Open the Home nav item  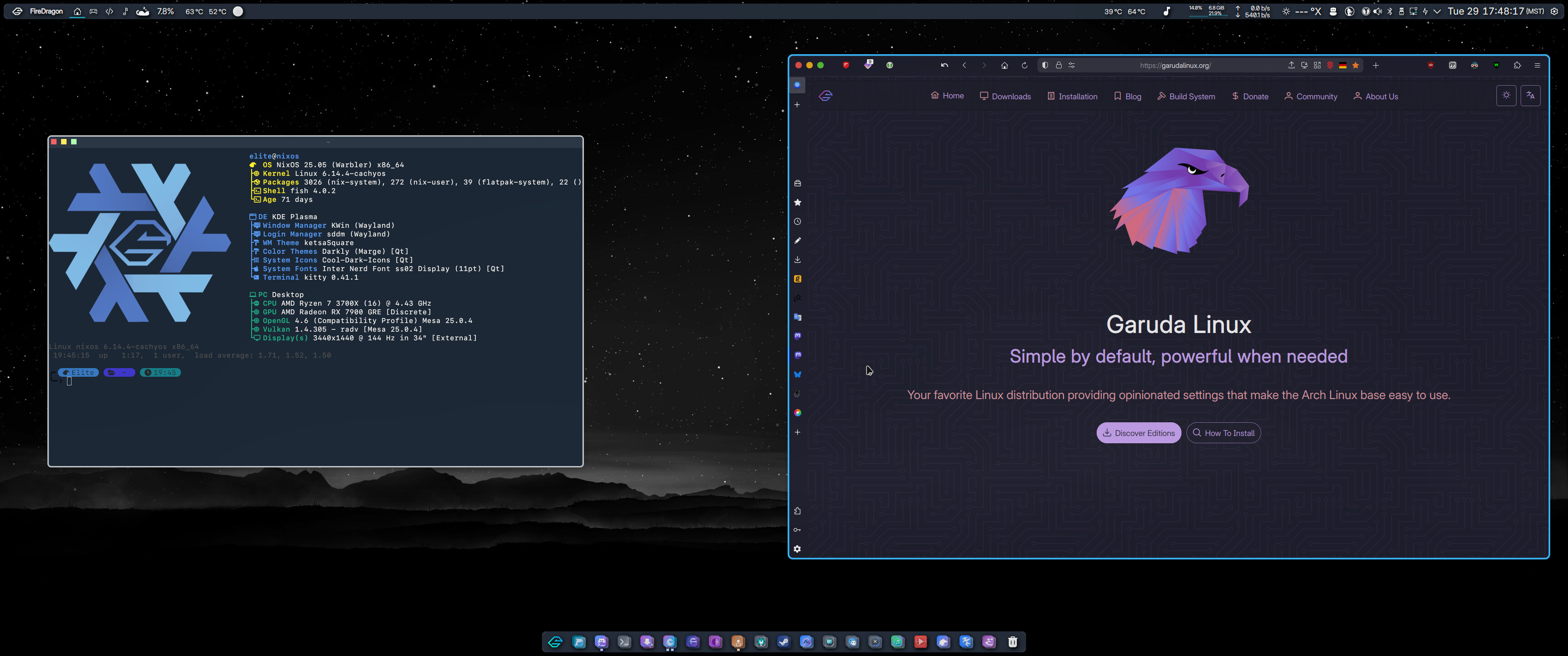947,96
